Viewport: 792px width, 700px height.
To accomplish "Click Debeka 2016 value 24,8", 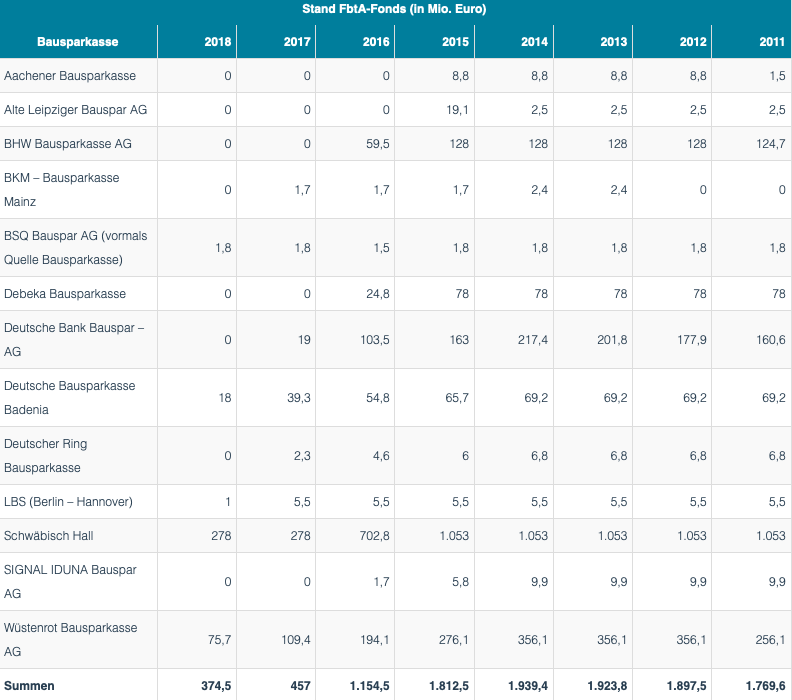I will click(x=378, y=294).
